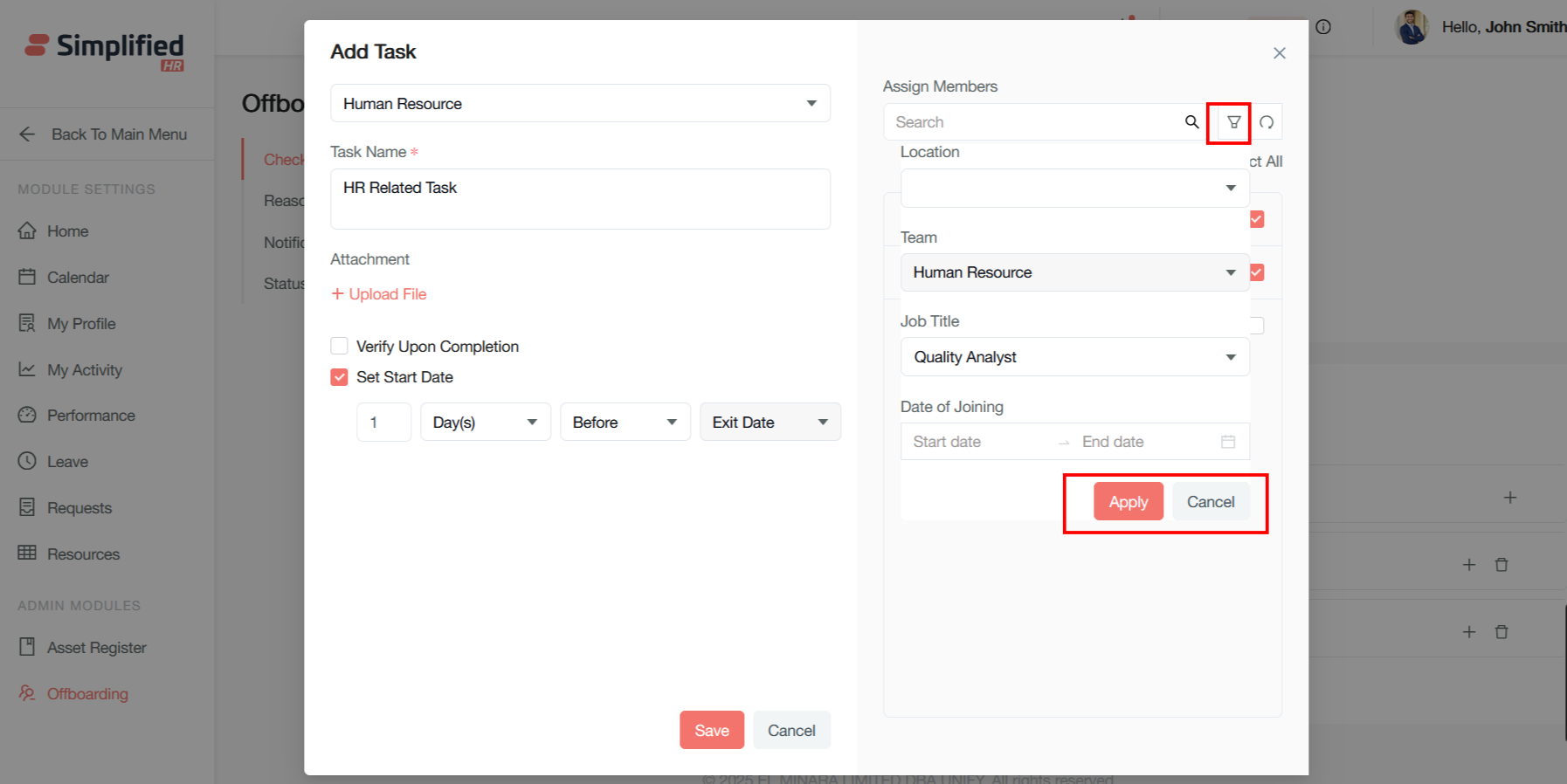Go to Performance in the sidebar
This screenshot has width=1567, height=784.
click(x=91, y=416)
